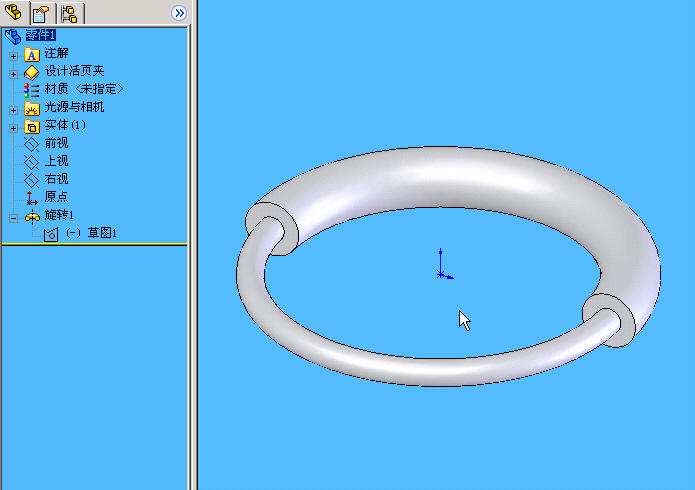
Task: Switch to the ConfigurationManager tab
Action: 70,14
